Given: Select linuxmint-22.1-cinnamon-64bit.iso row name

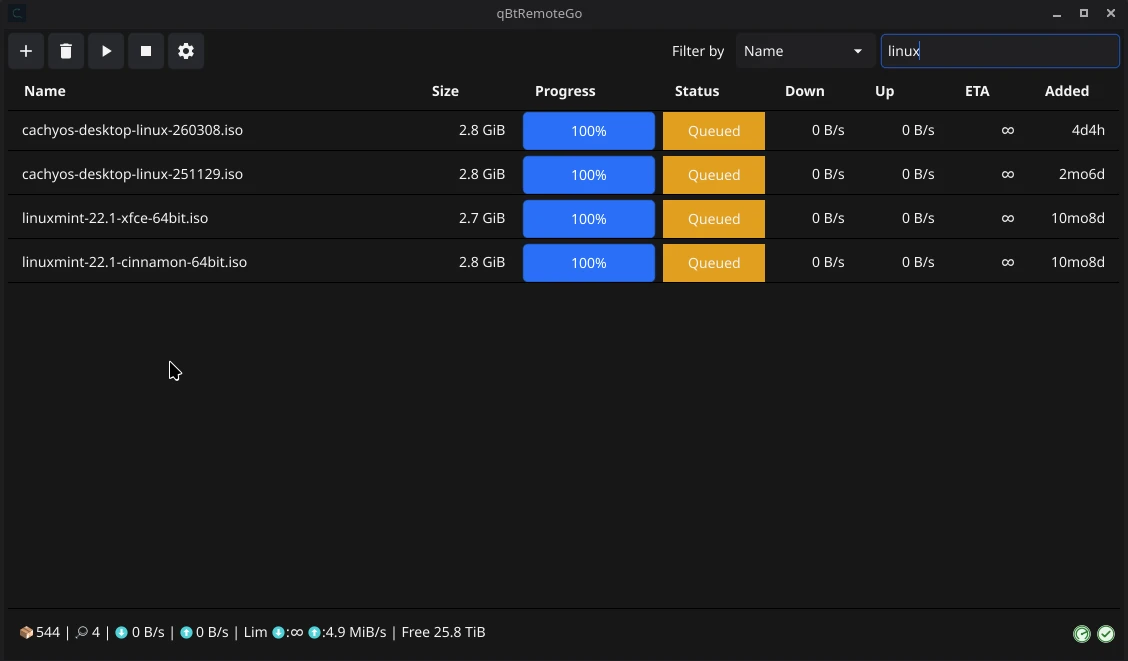Looking at the screenshot, I should pos(135,262).
